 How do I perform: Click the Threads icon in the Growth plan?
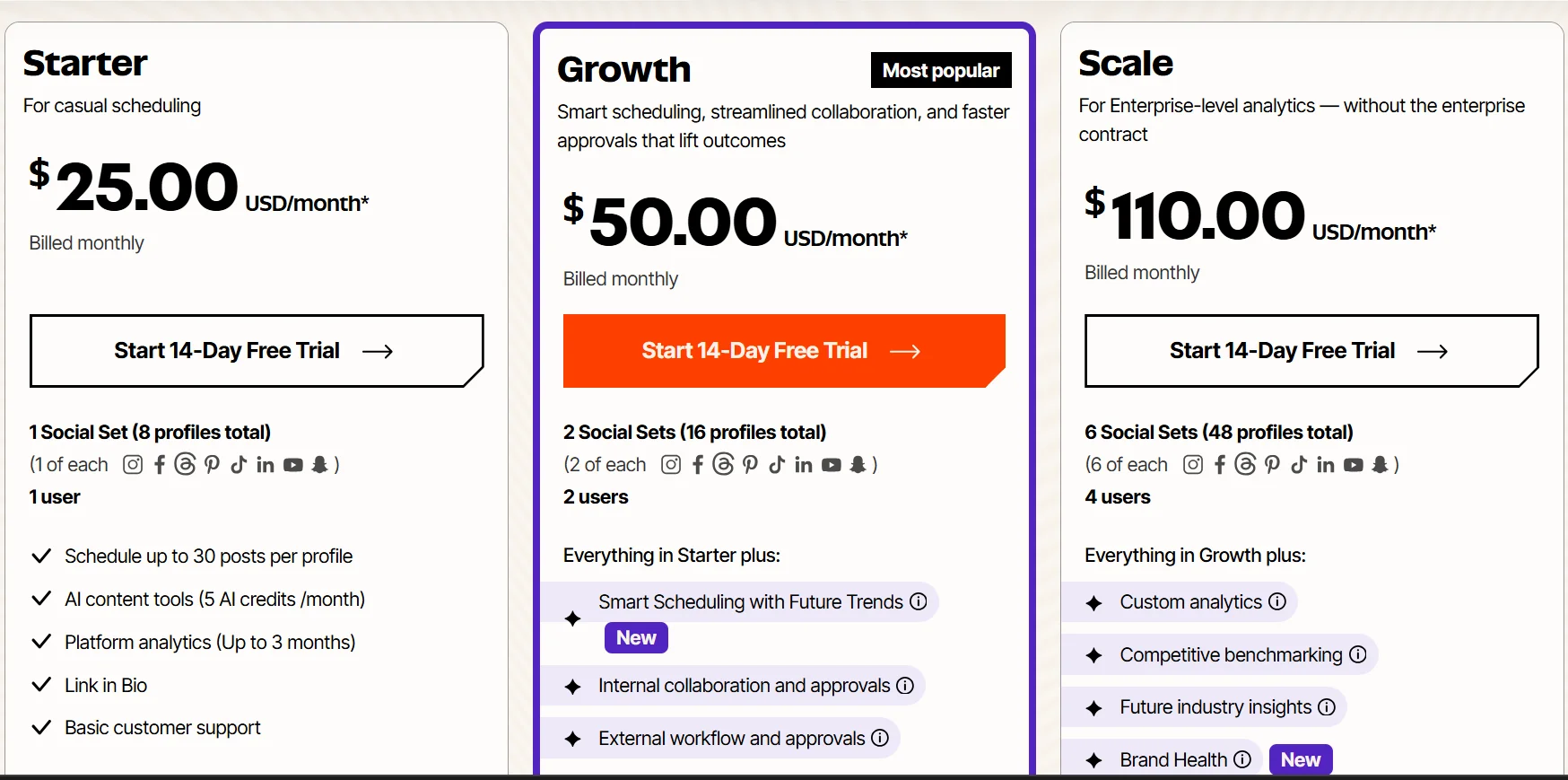(723, 464)
